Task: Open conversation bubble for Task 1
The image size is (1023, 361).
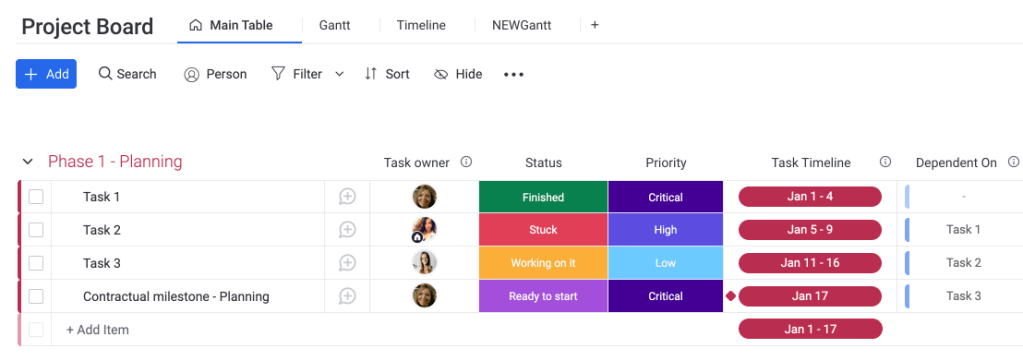Action: click(x=347, y=196)
